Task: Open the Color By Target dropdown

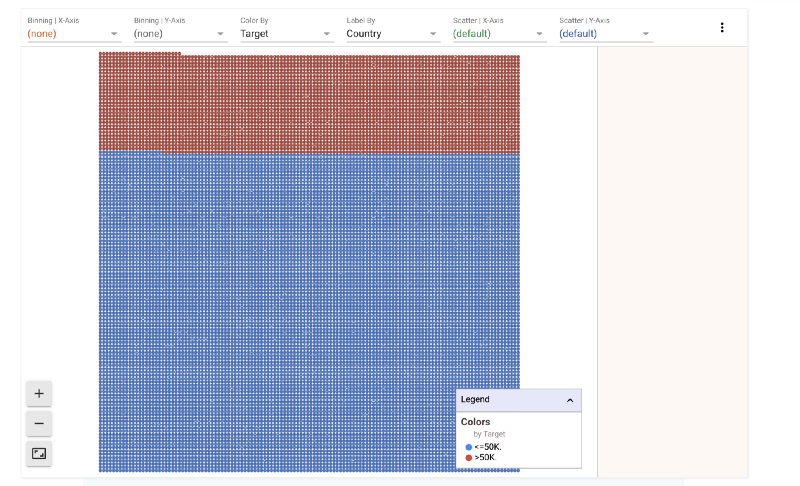Action: 287,34
